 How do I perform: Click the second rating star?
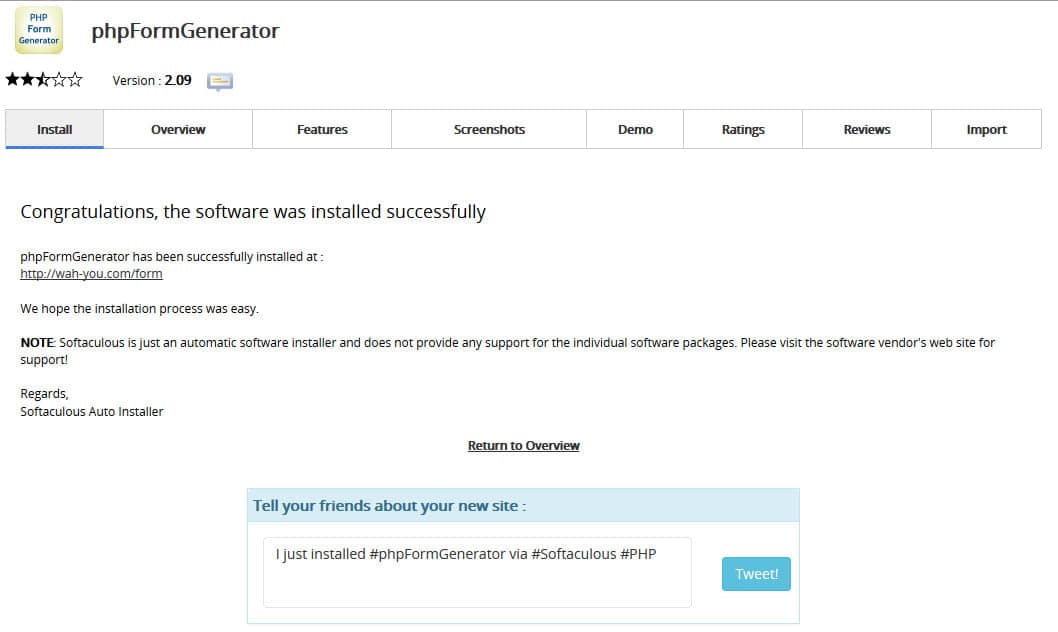pos(28,80)
